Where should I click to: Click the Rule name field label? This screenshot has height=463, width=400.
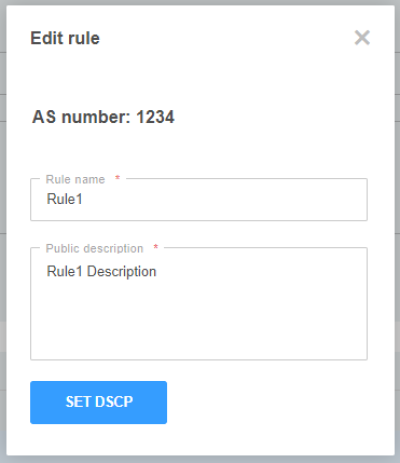click(75, 179)
